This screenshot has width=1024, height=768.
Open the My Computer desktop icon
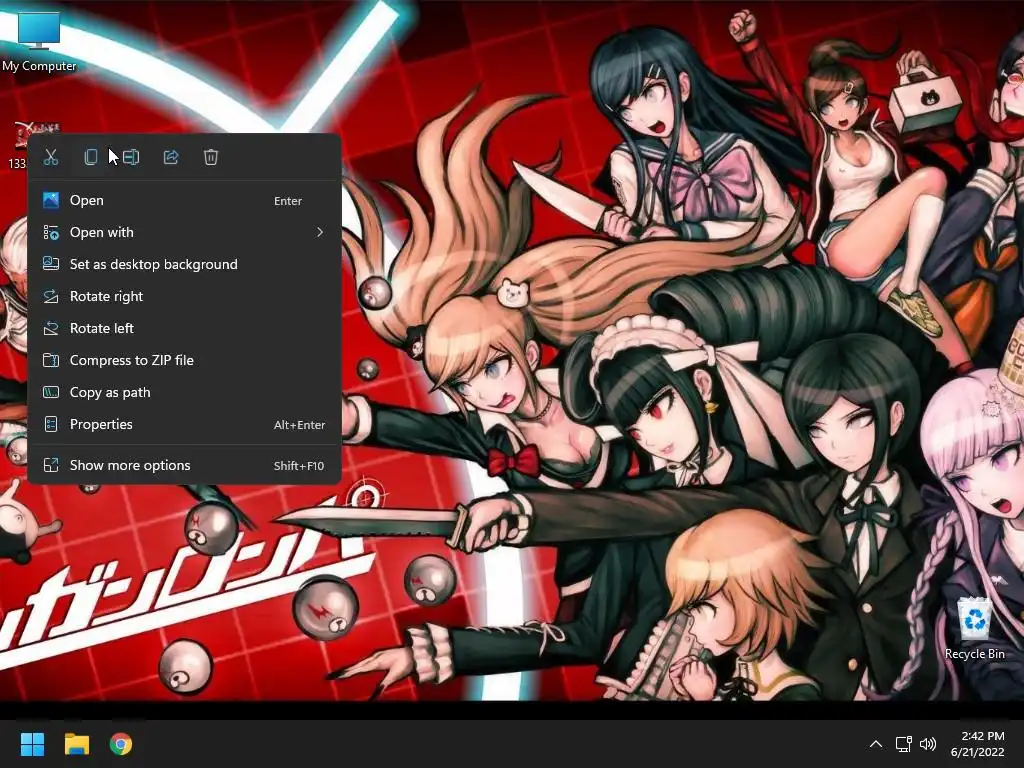click(39, 40)
